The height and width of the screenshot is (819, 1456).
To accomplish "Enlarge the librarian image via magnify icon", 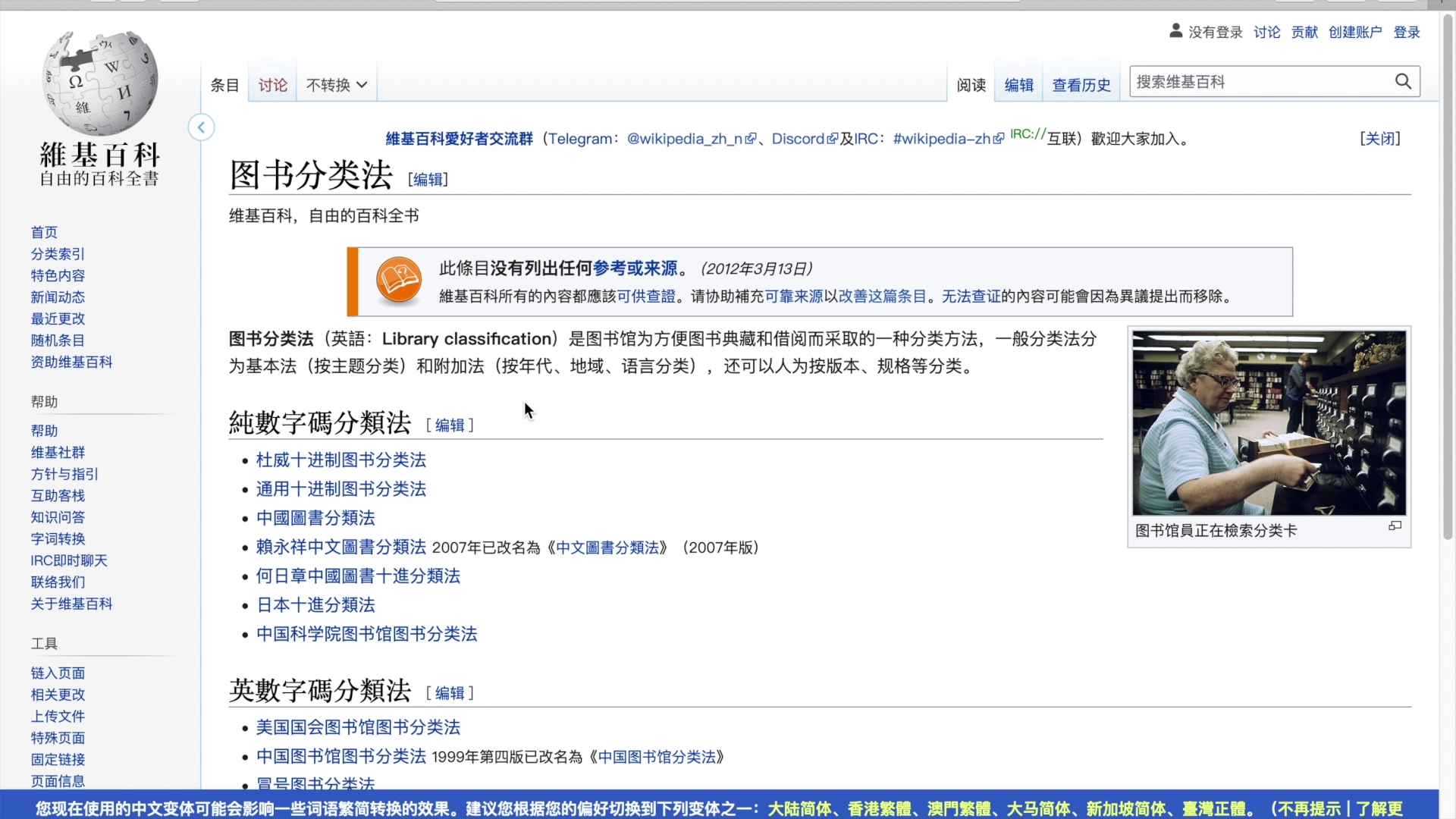I will pyautogui.click(x=1395, y=526).
